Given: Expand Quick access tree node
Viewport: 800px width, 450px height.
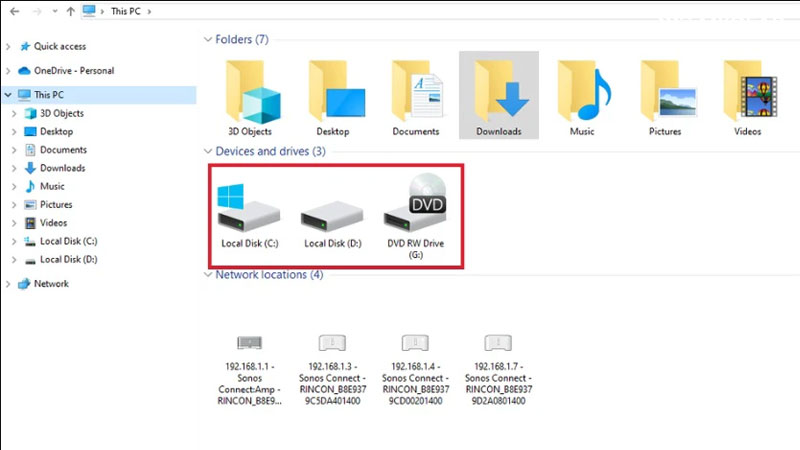Looking at the screenshot, I should (8, 46).
